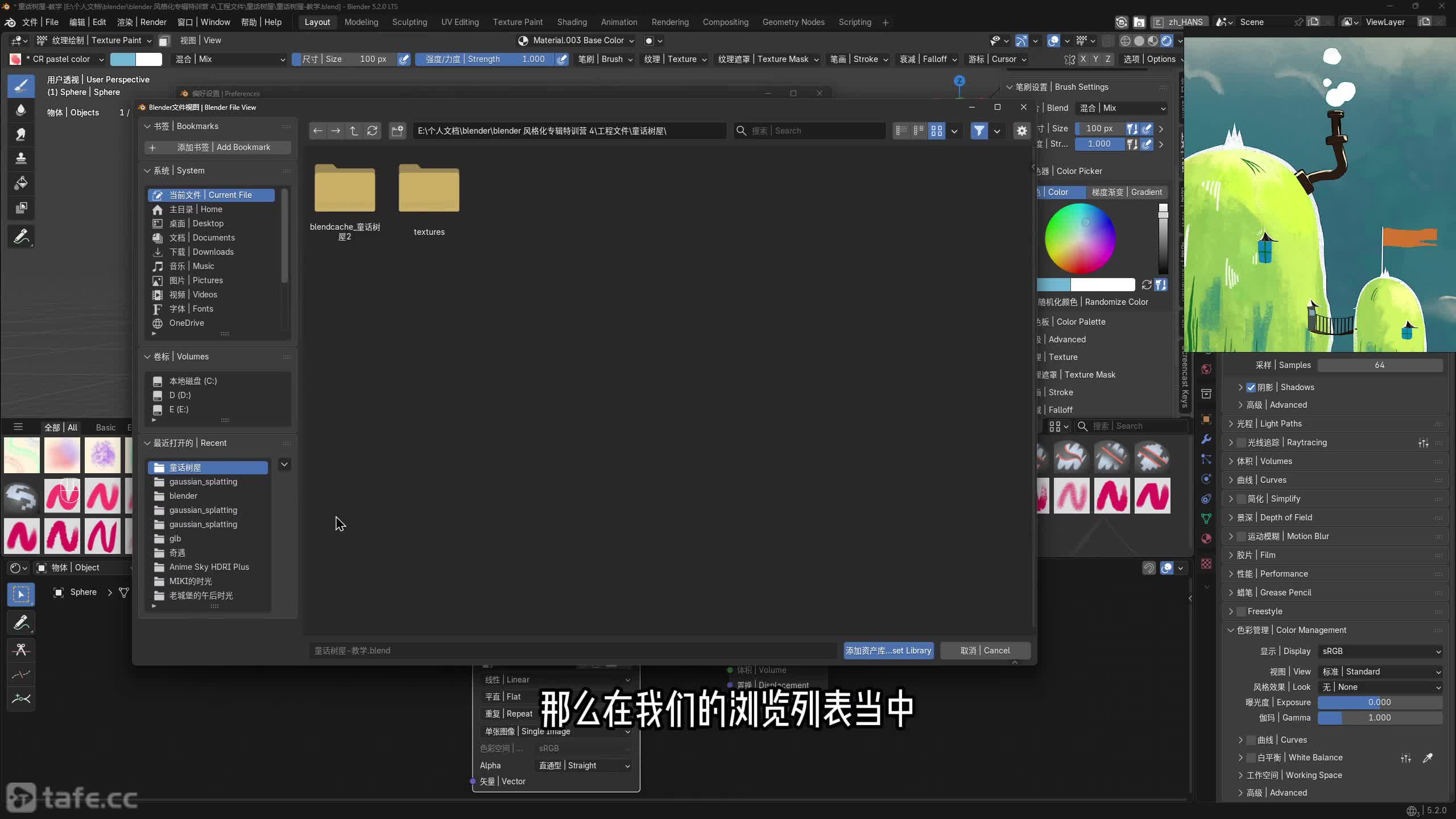
Task: Adjust the Exposure slider
Action: coord(1380,702)
